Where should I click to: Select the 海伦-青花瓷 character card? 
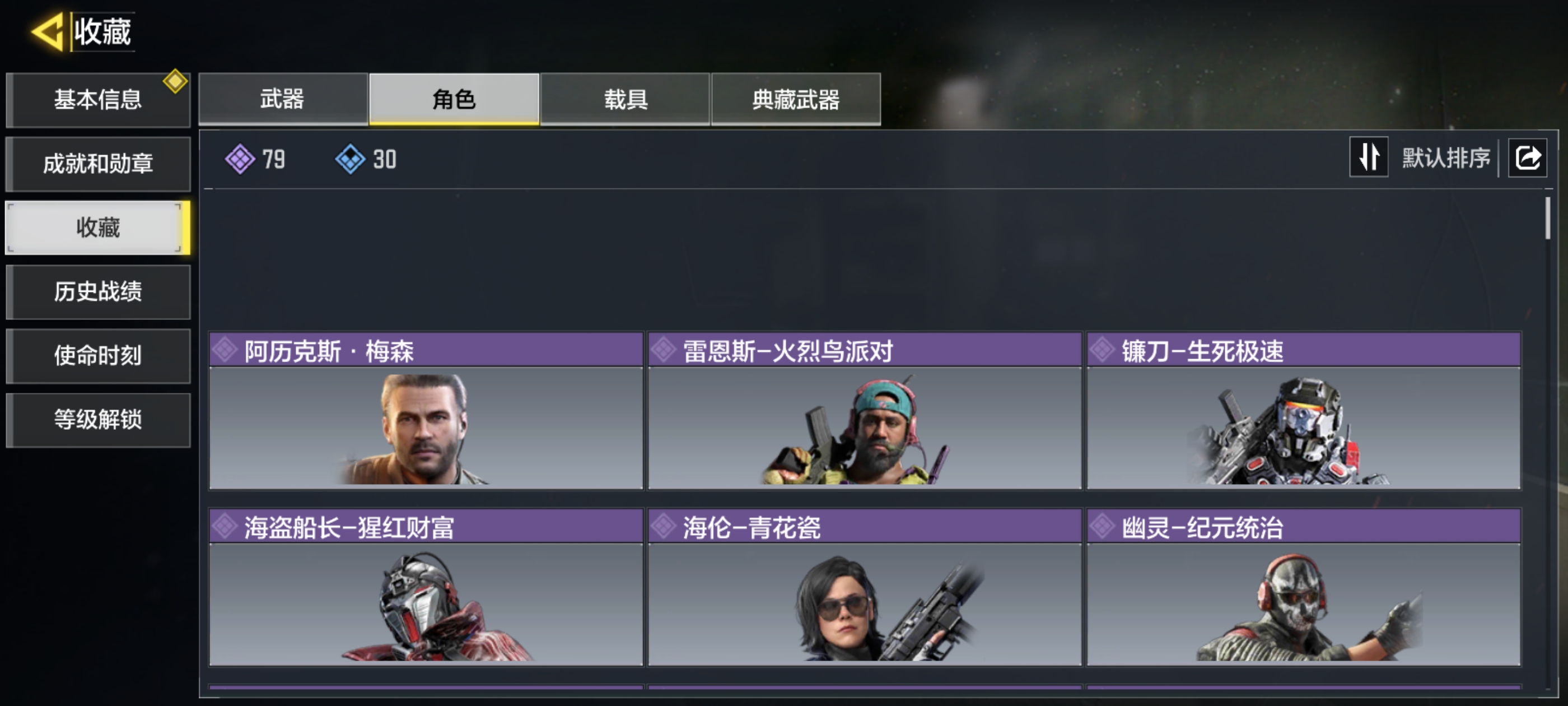[864, 587]
